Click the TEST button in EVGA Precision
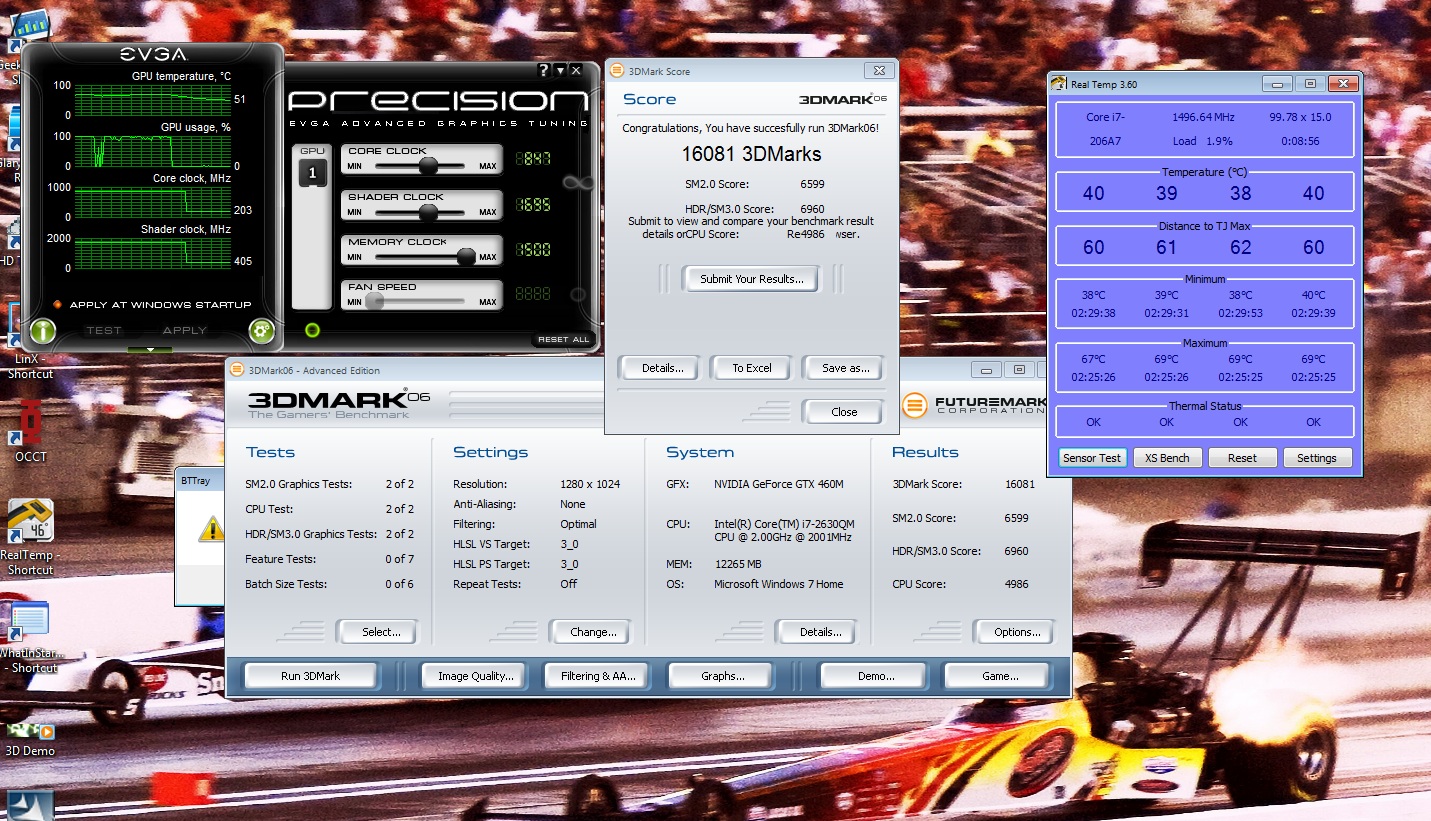 pos(104,330)
